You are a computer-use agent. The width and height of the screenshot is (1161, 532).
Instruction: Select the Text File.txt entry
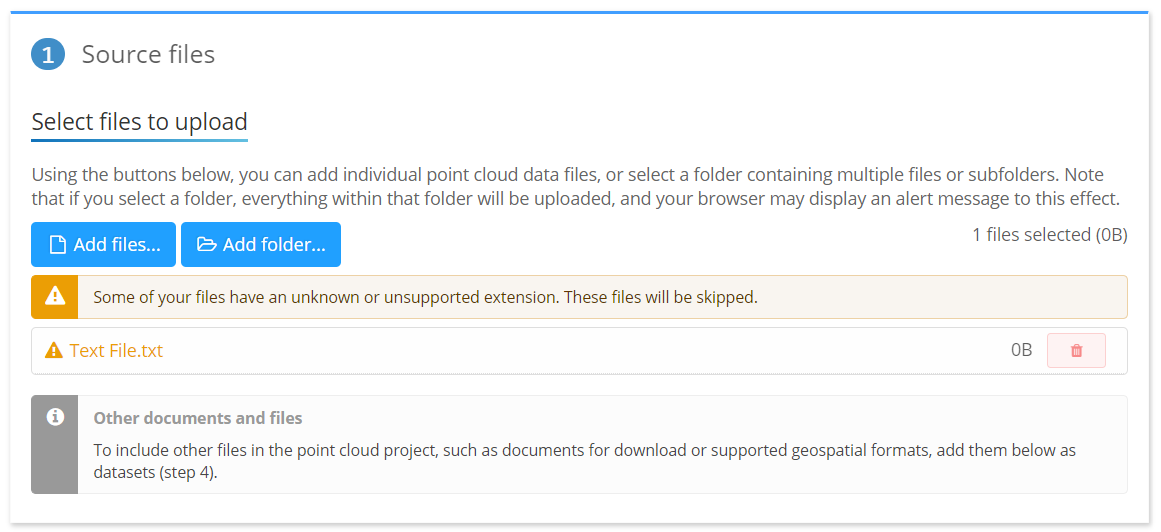(116, 351)
